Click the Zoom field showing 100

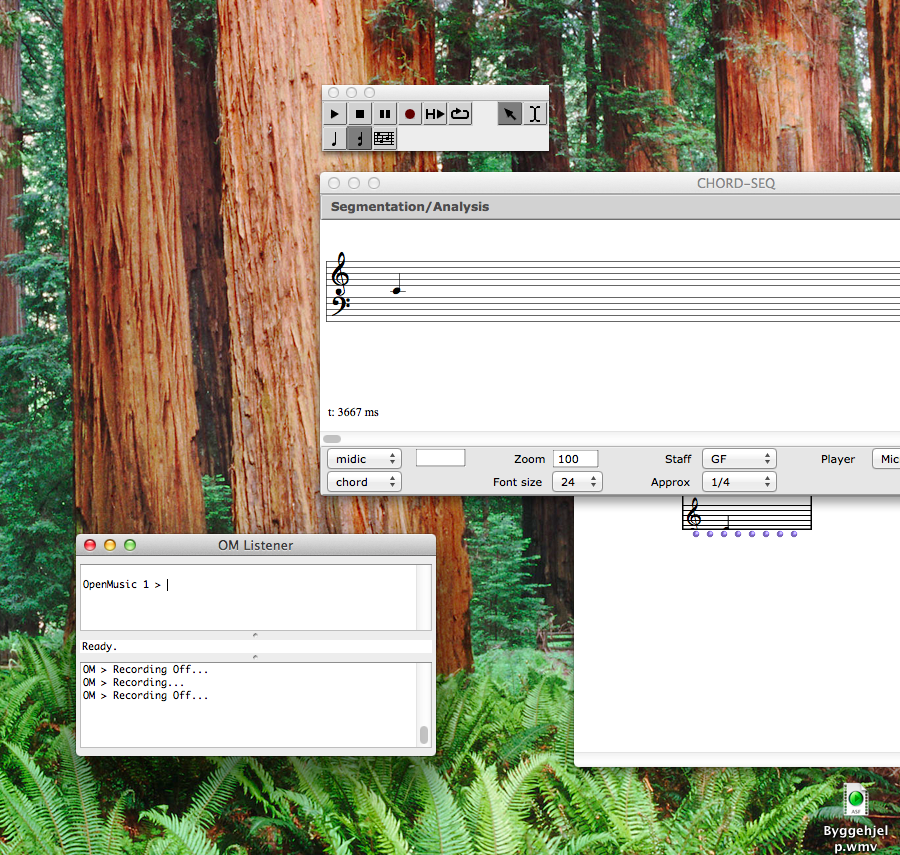(x=575, y=458)
